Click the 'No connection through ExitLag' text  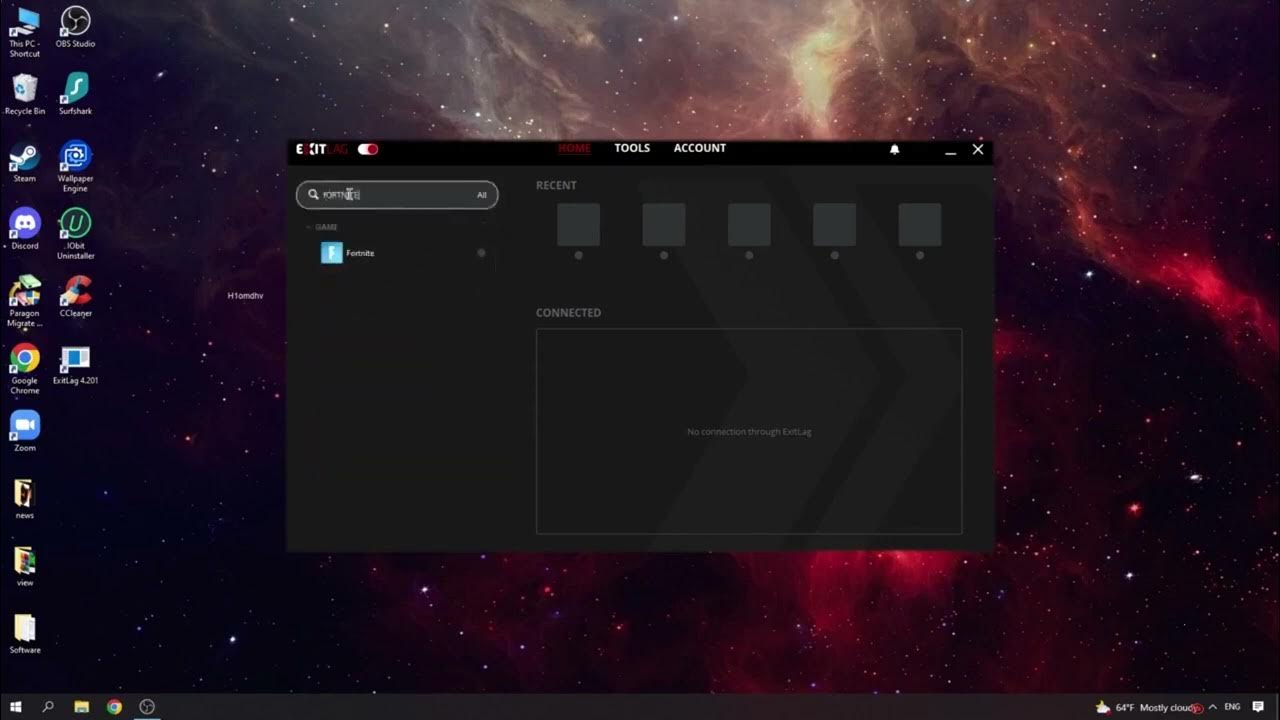749,432
